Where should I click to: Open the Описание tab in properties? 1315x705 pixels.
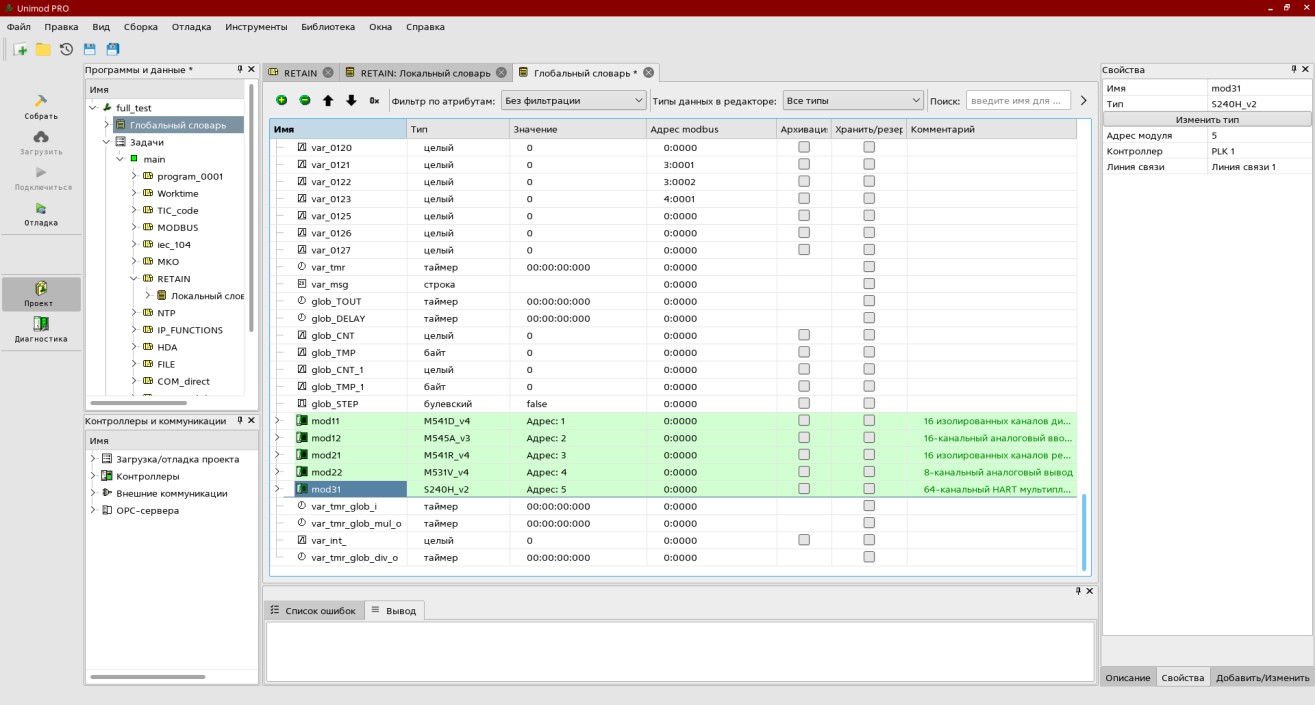[1128, 677]
